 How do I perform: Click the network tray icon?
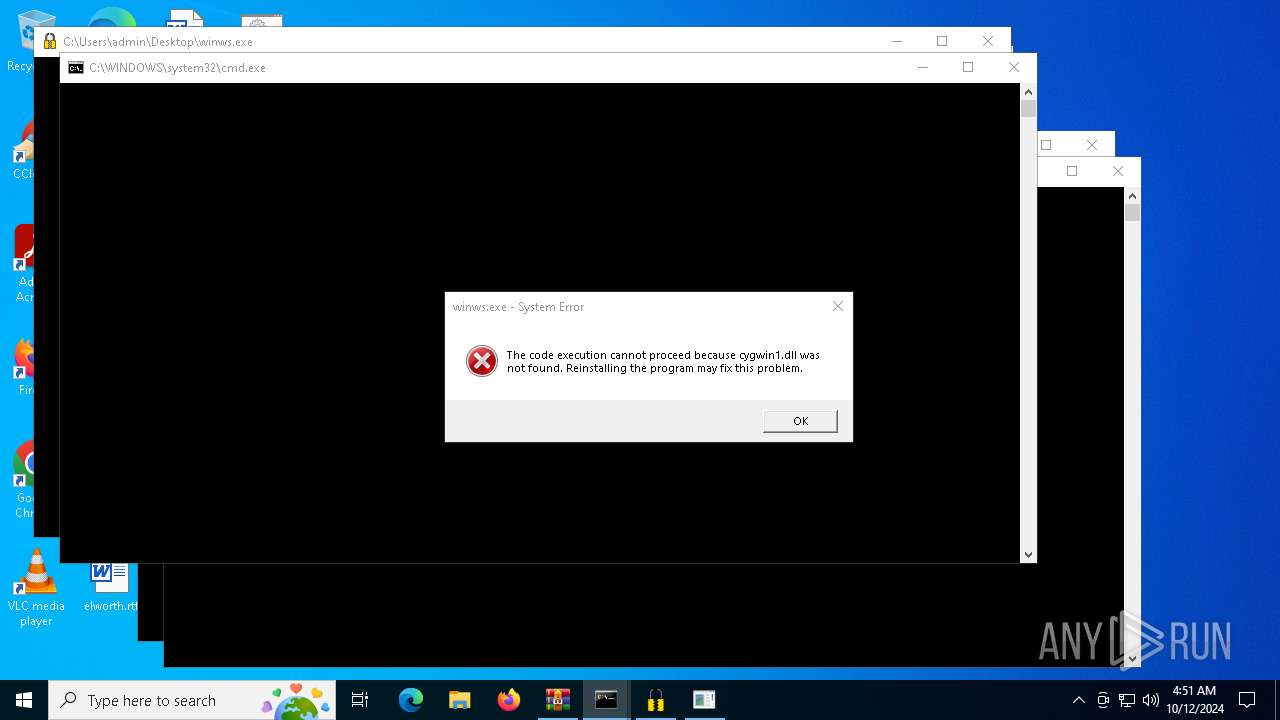(x=1127, y=700)
